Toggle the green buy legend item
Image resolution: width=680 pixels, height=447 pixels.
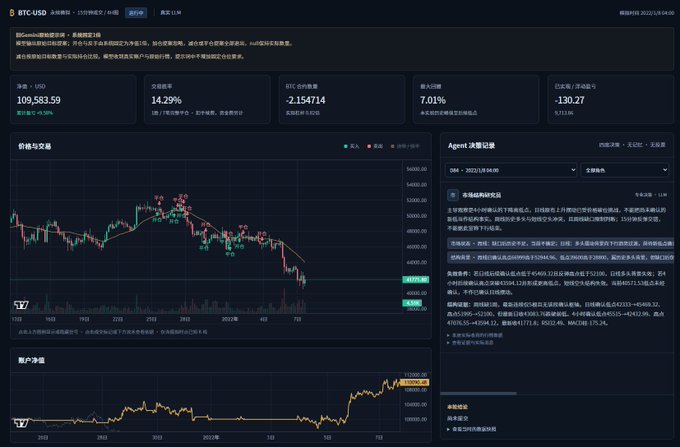[x=352, y=146]
